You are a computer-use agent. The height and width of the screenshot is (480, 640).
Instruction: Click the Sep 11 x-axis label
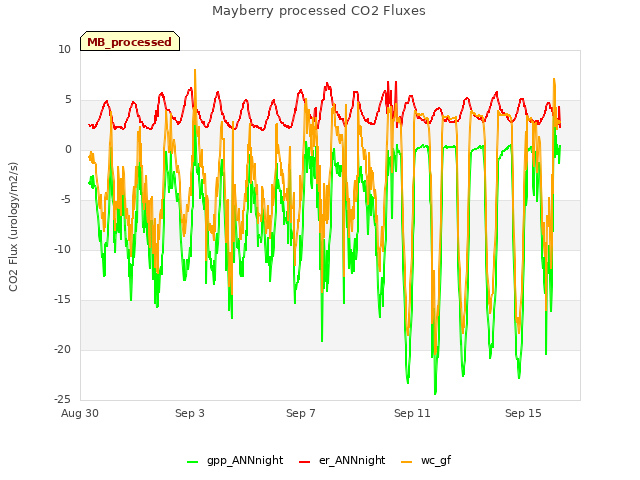[x=412, y=413]
